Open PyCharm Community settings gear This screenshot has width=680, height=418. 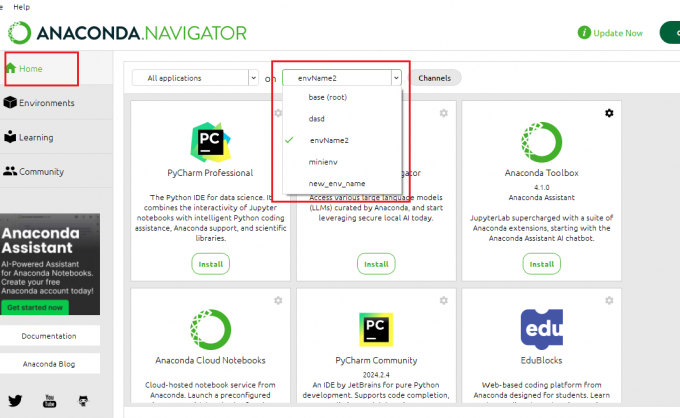[443, 300]
